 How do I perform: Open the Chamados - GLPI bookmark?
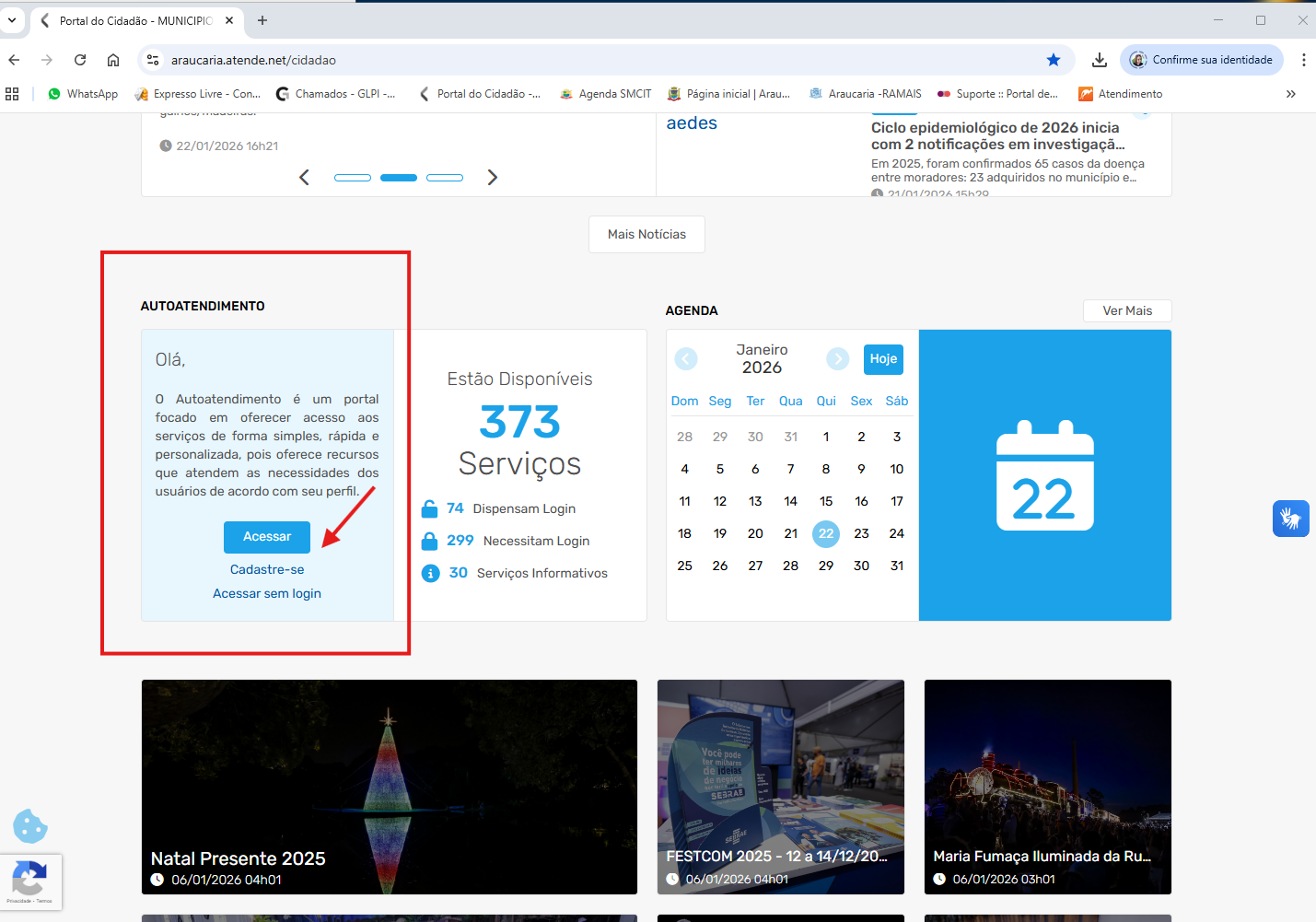click(335, 94)
